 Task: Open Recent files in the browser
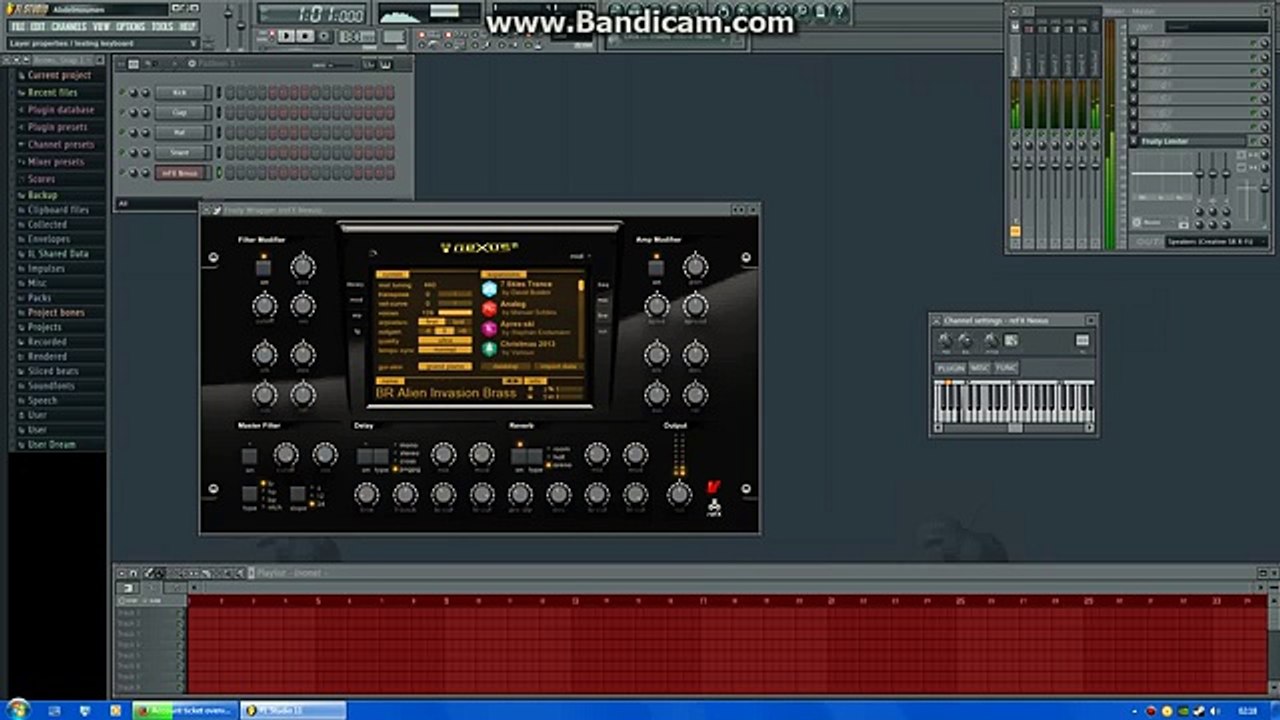pos(52,92)
